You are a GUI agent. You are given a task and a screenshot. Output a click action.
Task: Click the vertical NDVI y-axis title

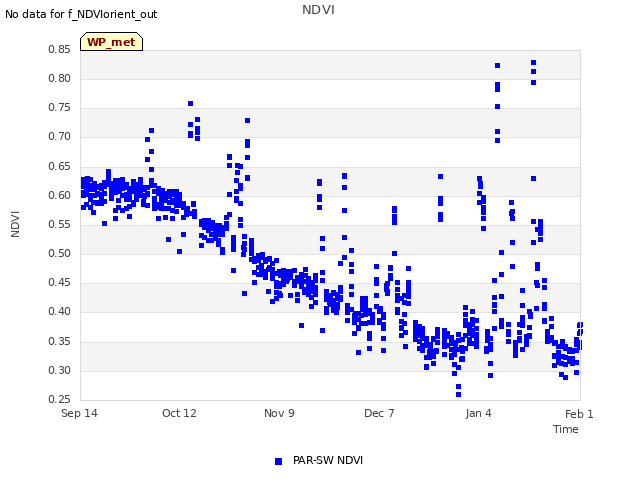[15, 224]
